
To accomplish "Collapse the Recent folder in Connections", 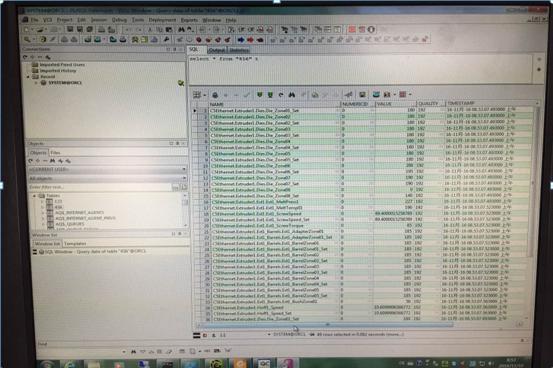I will point(28,77).
